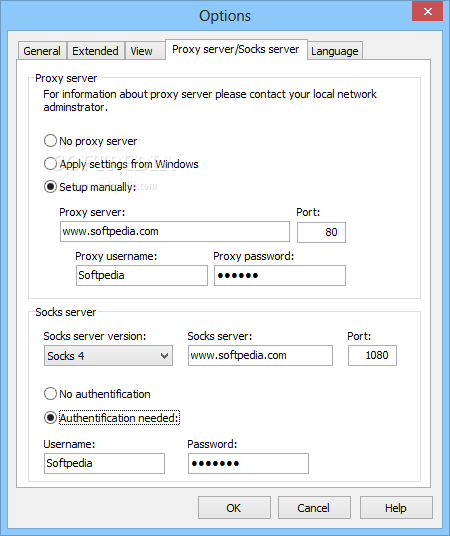Screen dimensions: 450x536
Task: Switch to the General tab
Action: [42, 51]
